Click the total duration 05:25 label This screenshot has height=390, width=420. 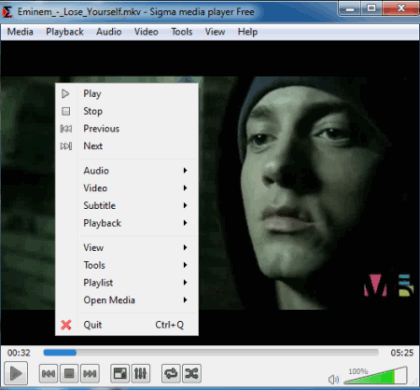[x=402, y=353]
